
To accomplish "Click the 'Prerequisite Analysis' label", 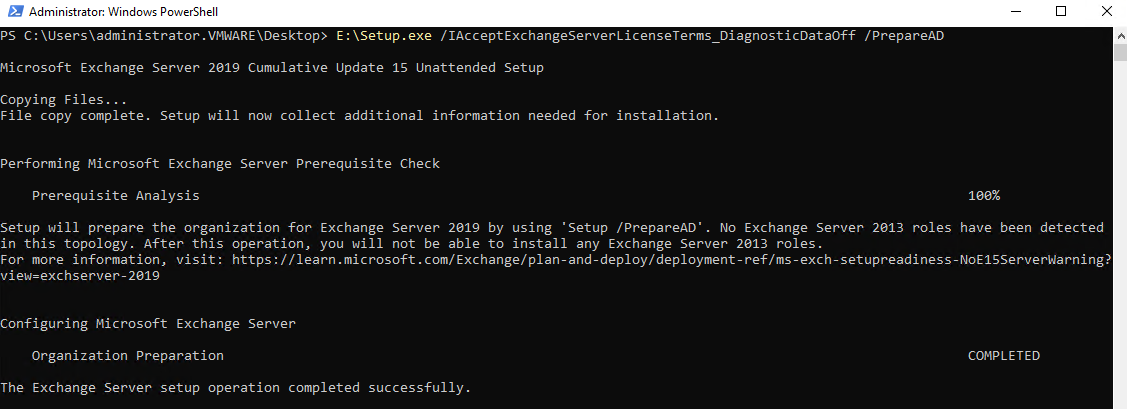I will click(115, 196).
